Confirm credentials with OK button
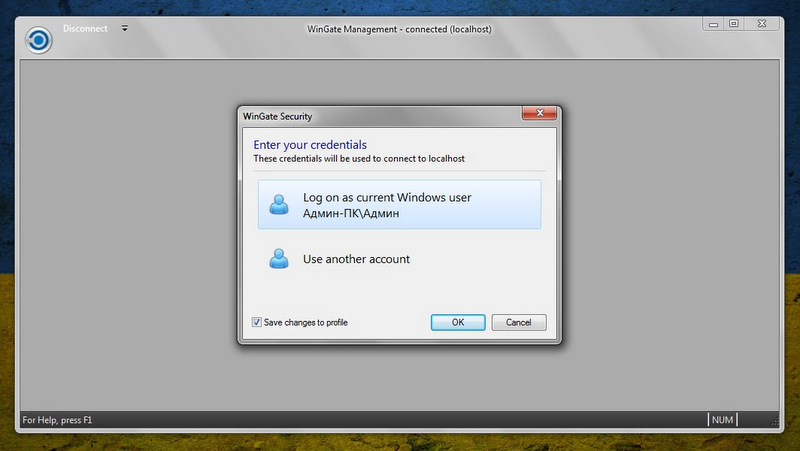The image size is (800, 451). (x=458, y=322)
